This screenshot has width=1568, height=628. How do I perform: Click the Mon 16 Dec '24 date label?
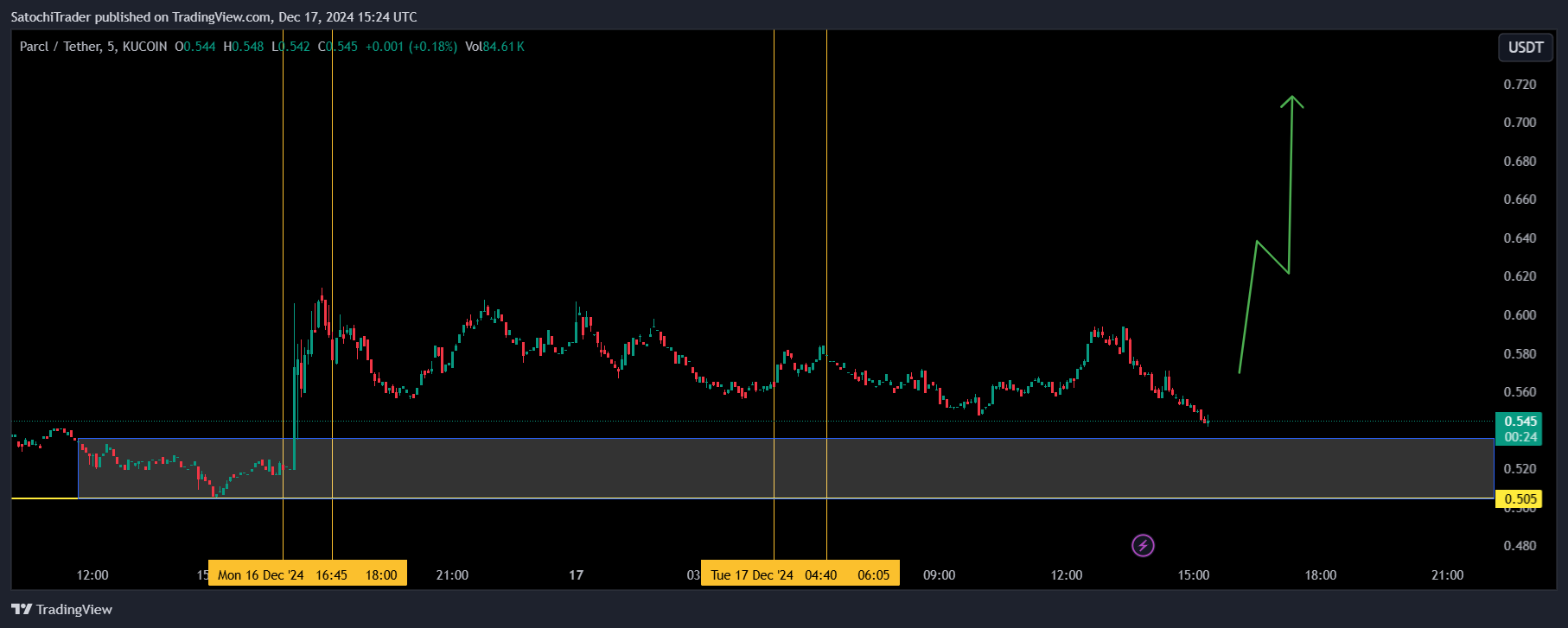260,574
